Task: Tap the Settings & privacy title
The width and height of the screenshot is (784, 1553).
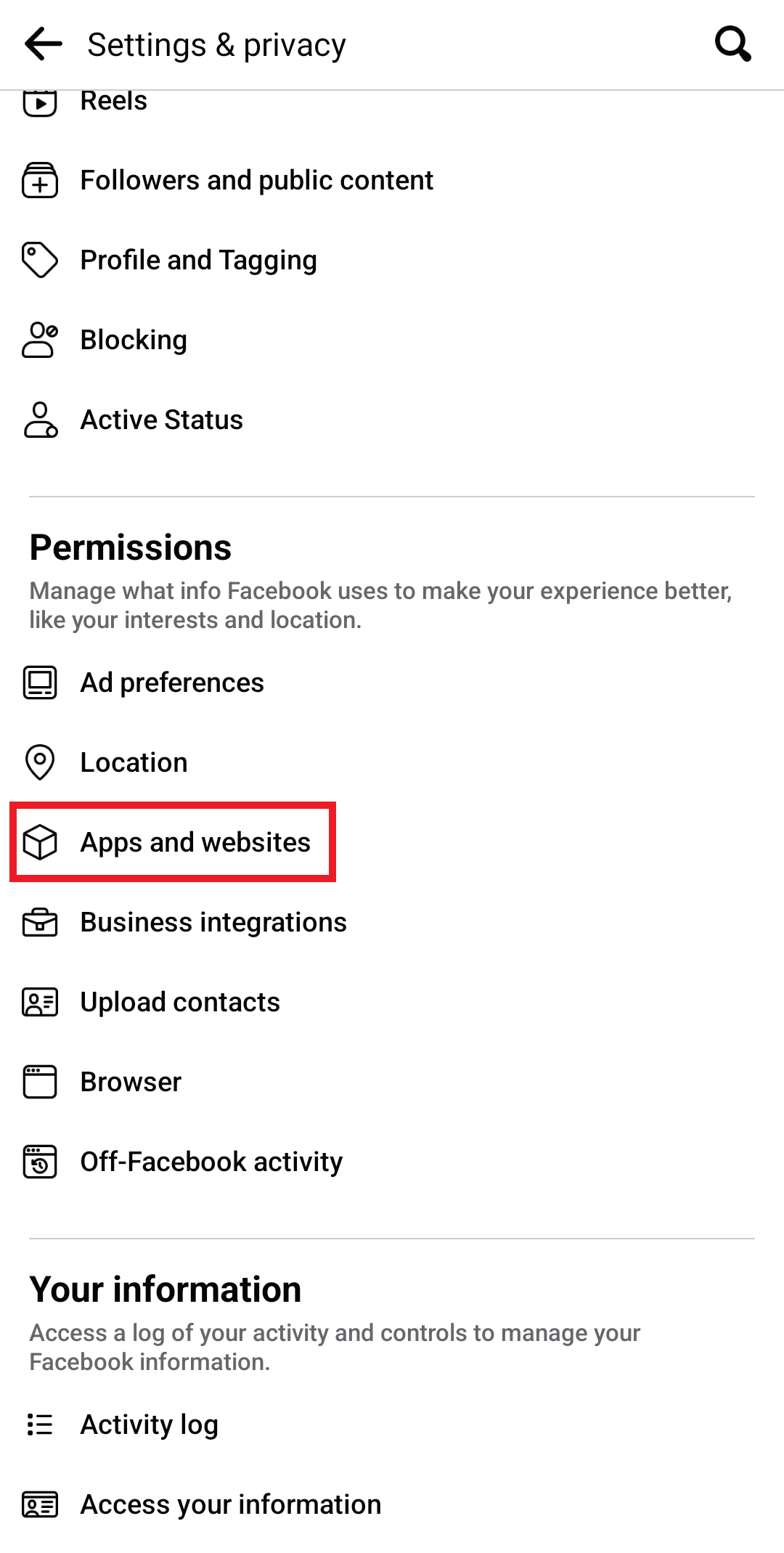Action: [216, 45]
